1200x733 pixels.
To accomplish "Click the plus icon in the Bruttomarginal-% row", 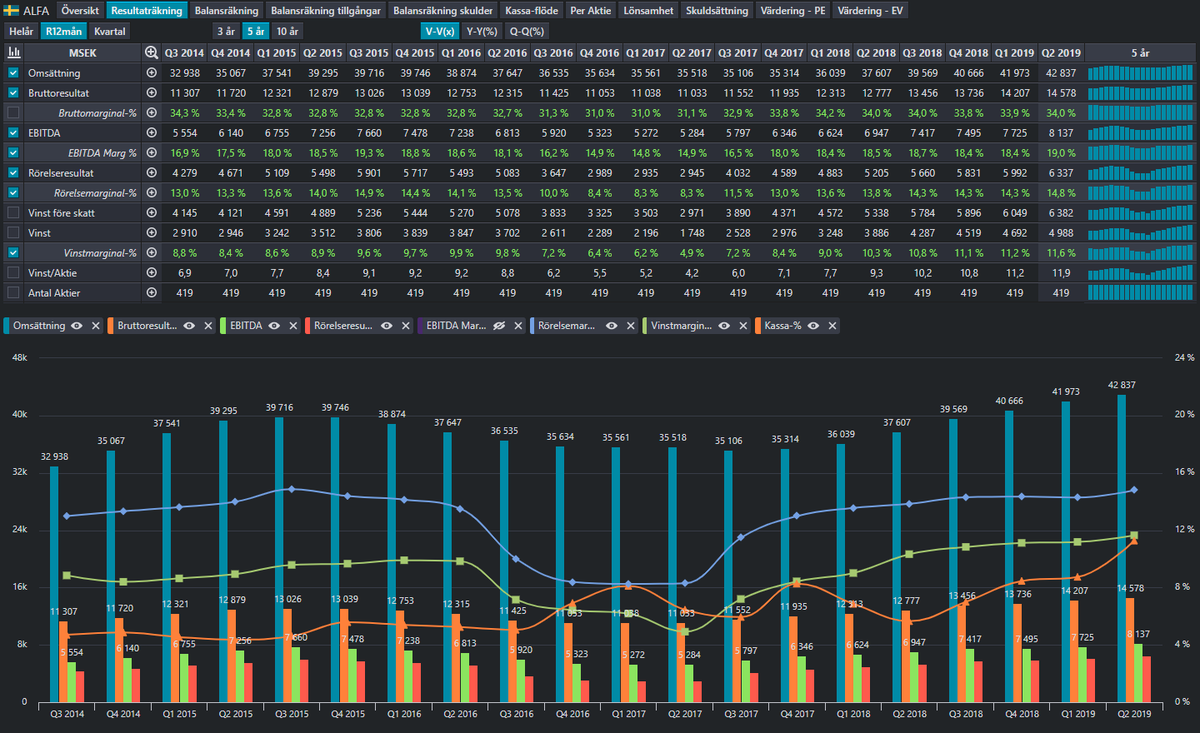I will coord(152,113).
